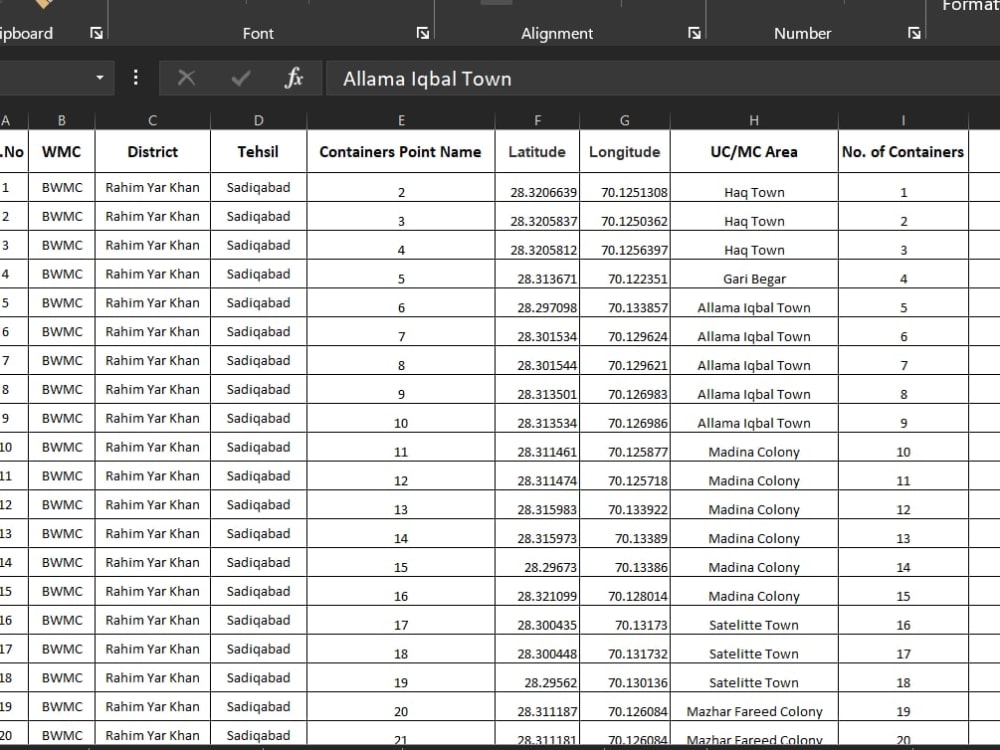Click the Tehsil header cell

pos(258,151)
